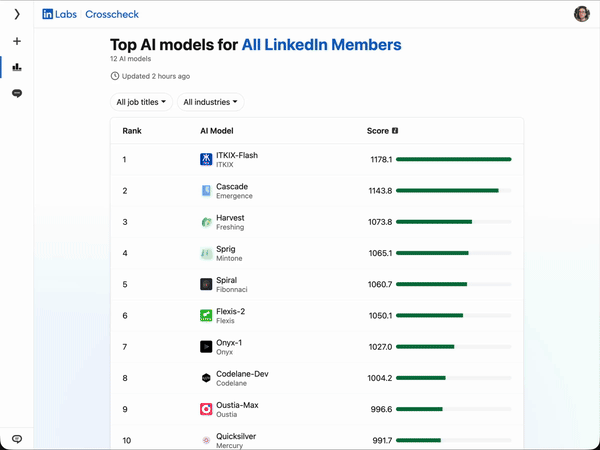This screenshot has width=600, height=450.
Task: Click the LinkedIn Labs logo
Action: (x=60, y=15)
